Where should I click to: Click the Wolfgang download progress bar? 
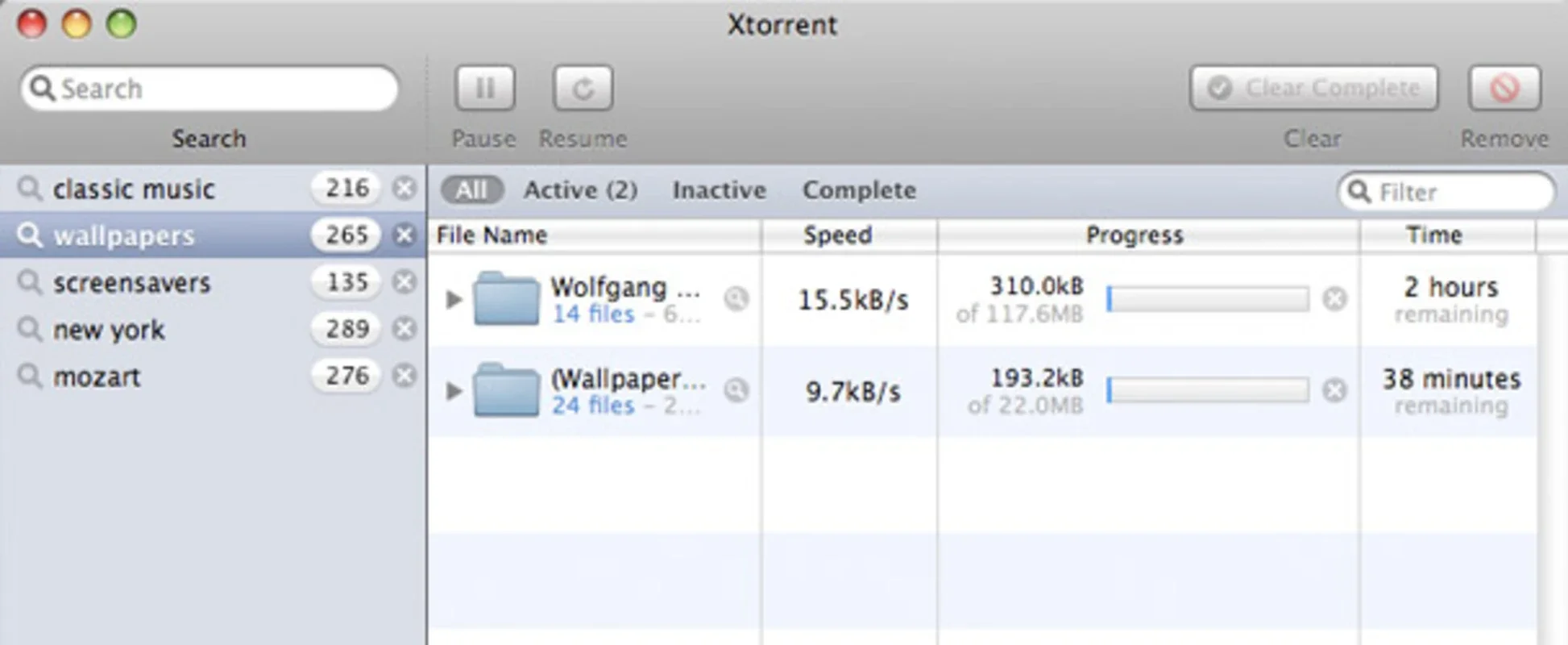pos(1208,299)
